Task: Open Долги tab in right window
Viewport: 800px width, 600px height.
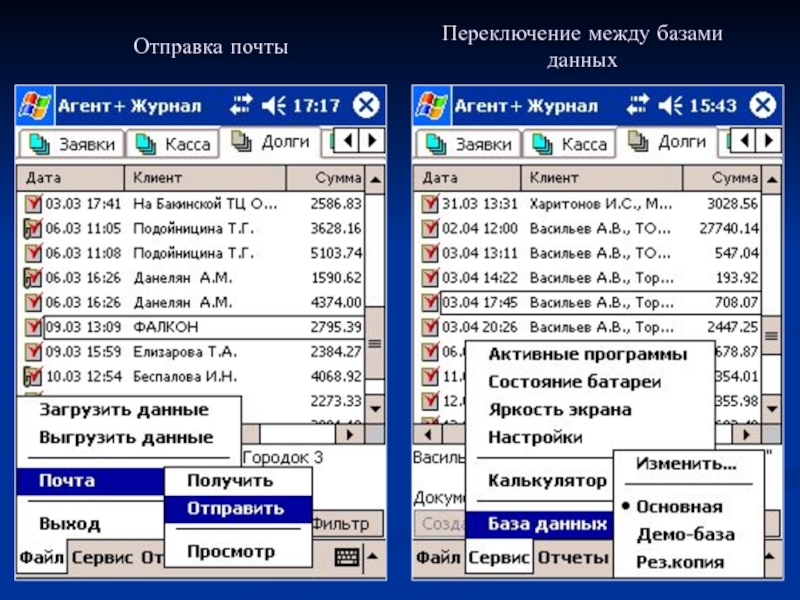Action: (667, 142)
